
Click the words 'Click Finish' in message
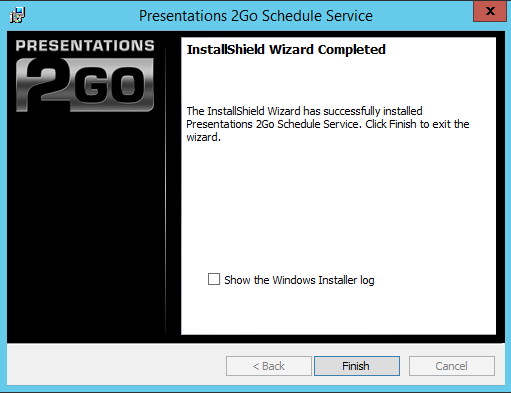[x=391, y=124]
